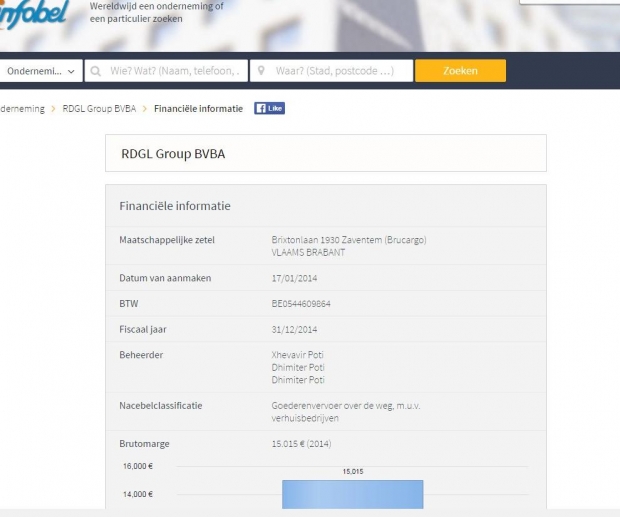
Task: Click the breadcrumb chevron after RDGL Group BVBA
Action: click(x=145, y=108)
